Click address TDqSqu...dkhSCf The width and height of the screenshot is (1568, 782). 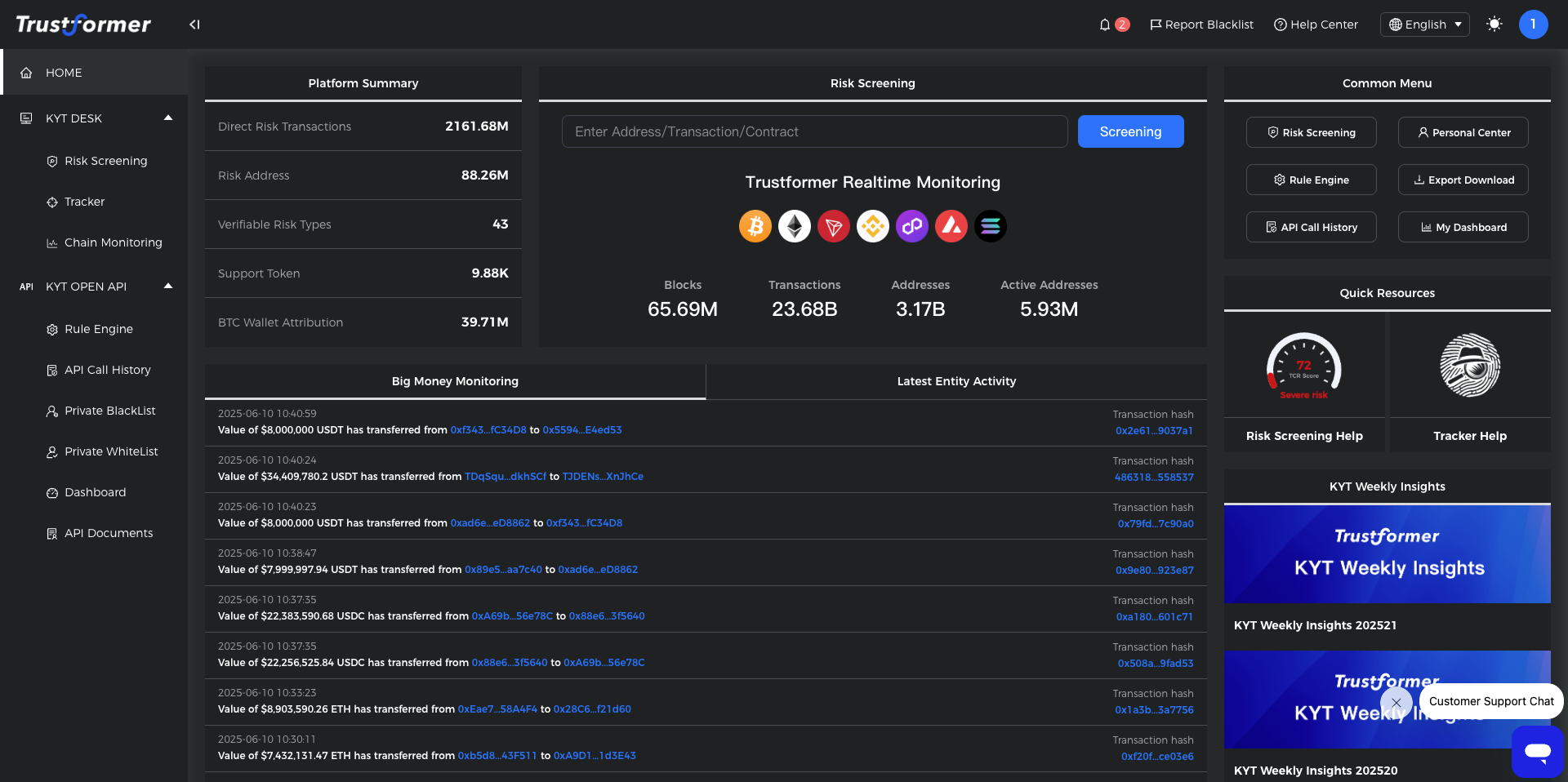coord(506,477)
